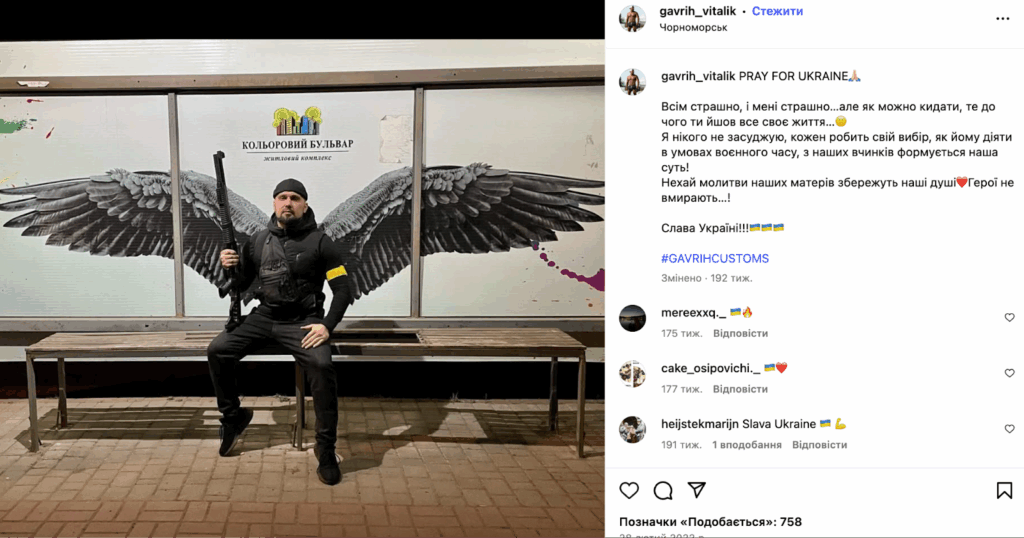1024x538 pixels.
Task: Open the three-dot more options menu
Action: point(1003,19)
